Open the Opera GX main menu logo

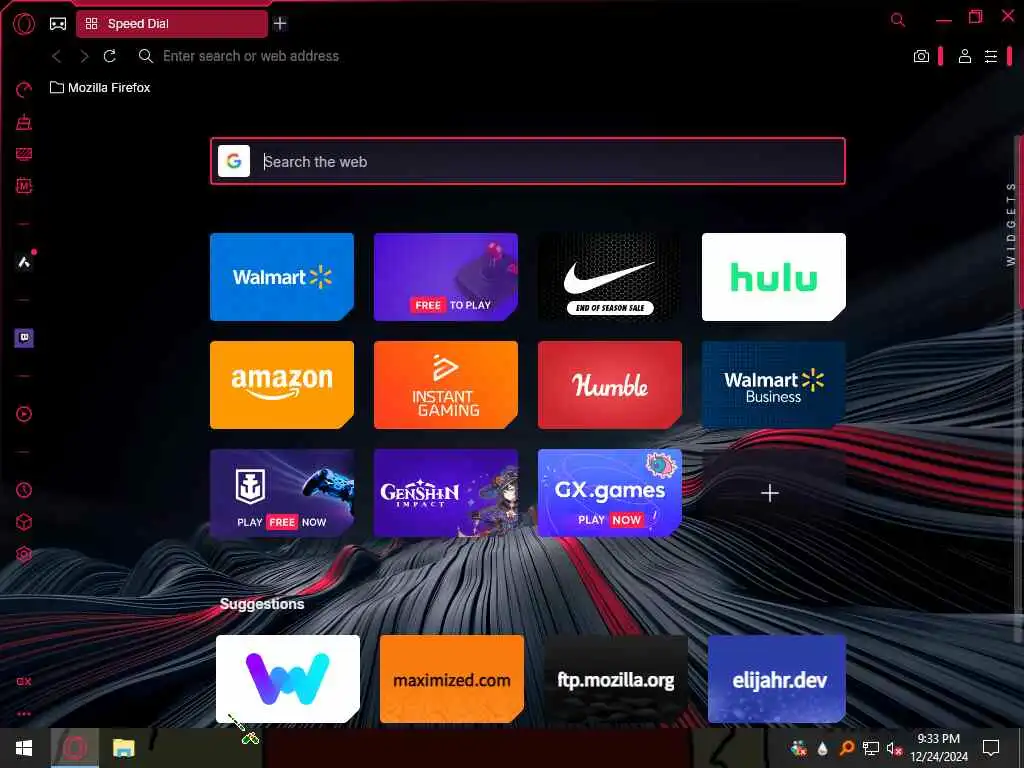tap(24, 24)
